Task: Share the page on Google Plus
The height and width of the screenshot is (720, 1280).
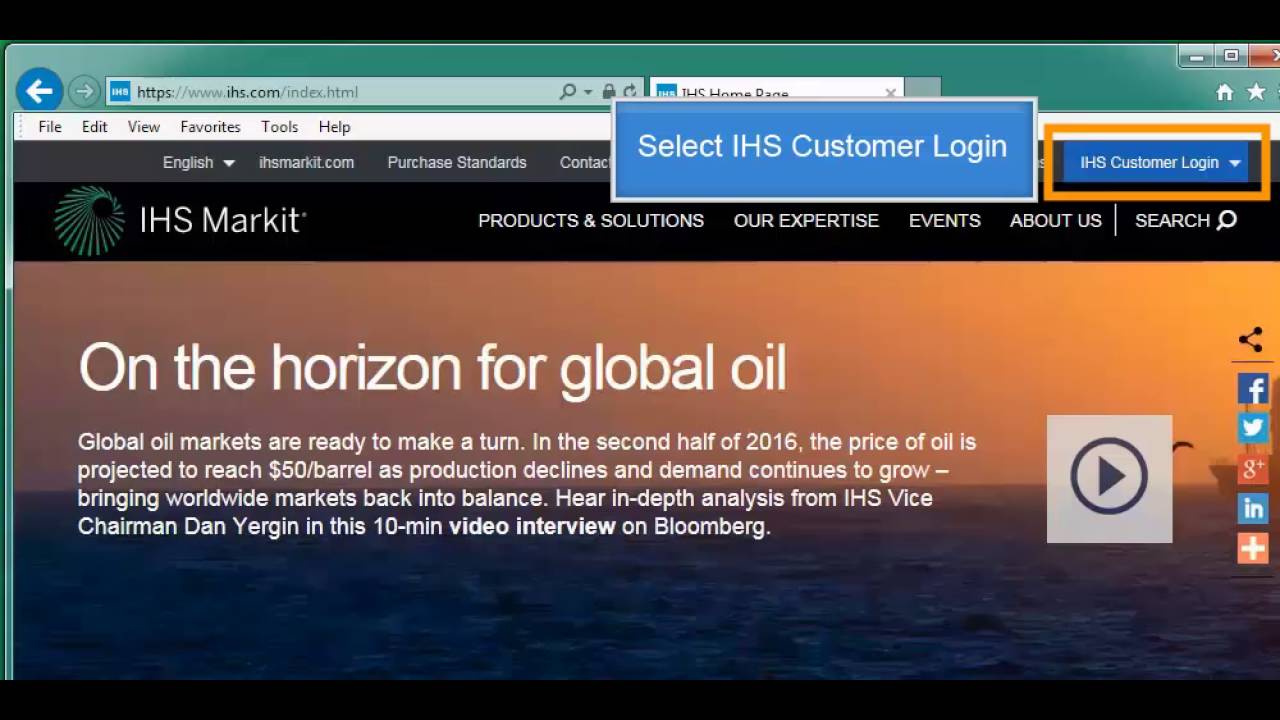Action: (1253, 468)
